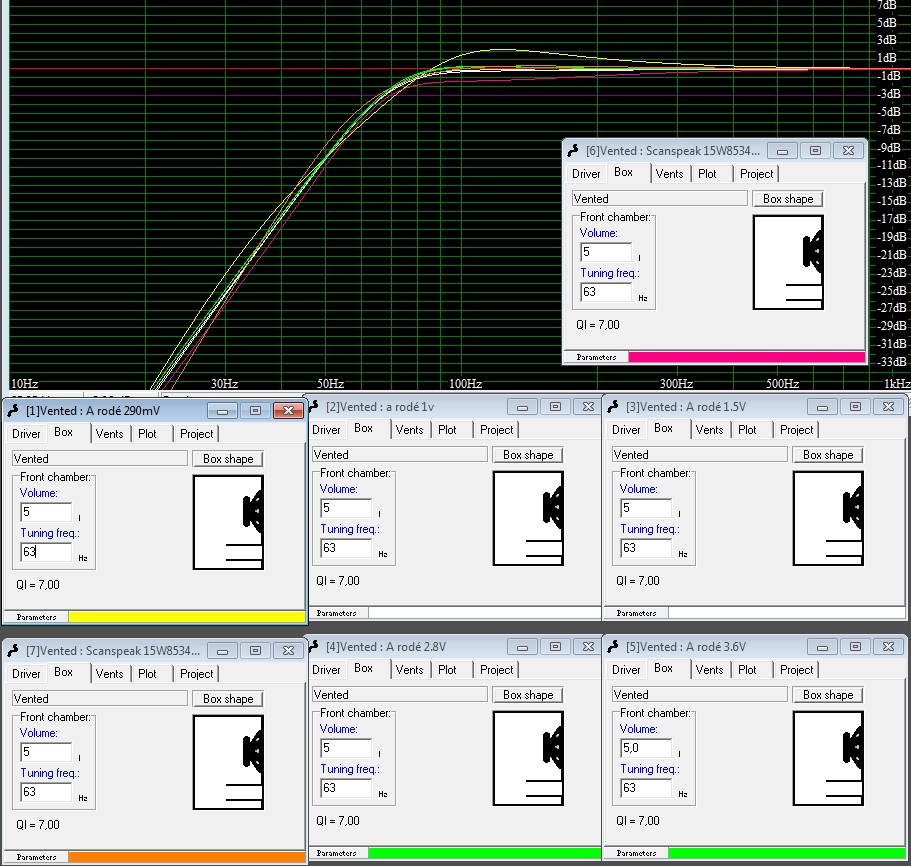Focus the Tuning freq field in window [3]
Screen dimensions: 911x866
646,548
